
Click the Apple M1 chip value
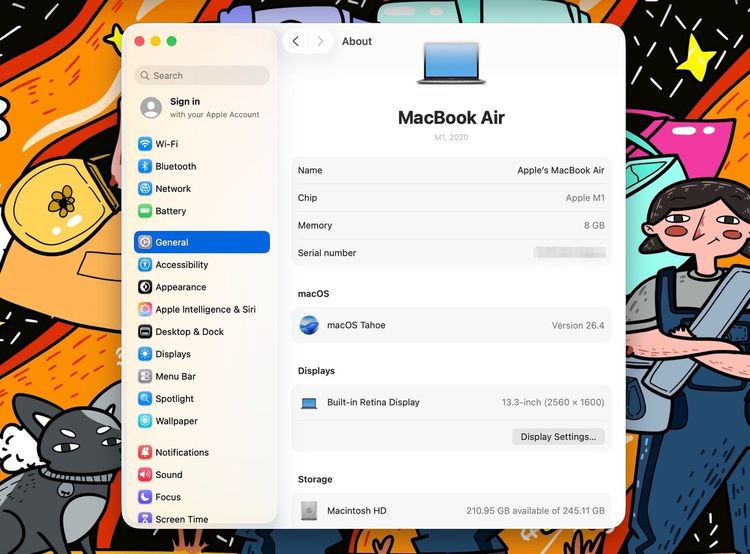click(585, 198)
